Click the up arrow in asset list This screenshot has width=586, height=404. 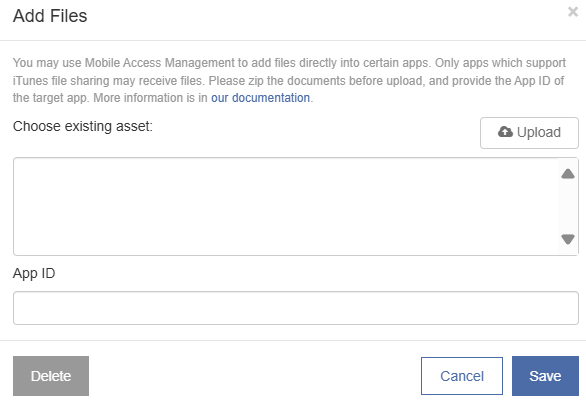point(568,174)
